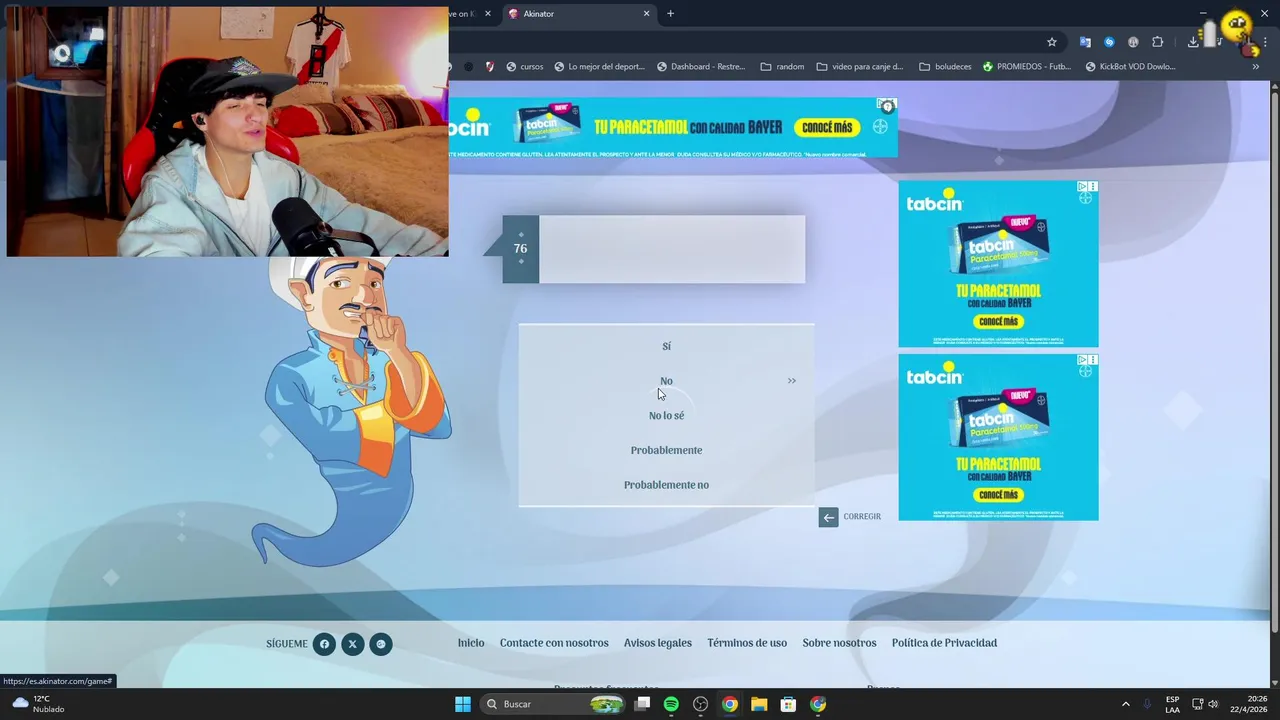Expand hidden bookmarks chevron

tap(1256, 67)
